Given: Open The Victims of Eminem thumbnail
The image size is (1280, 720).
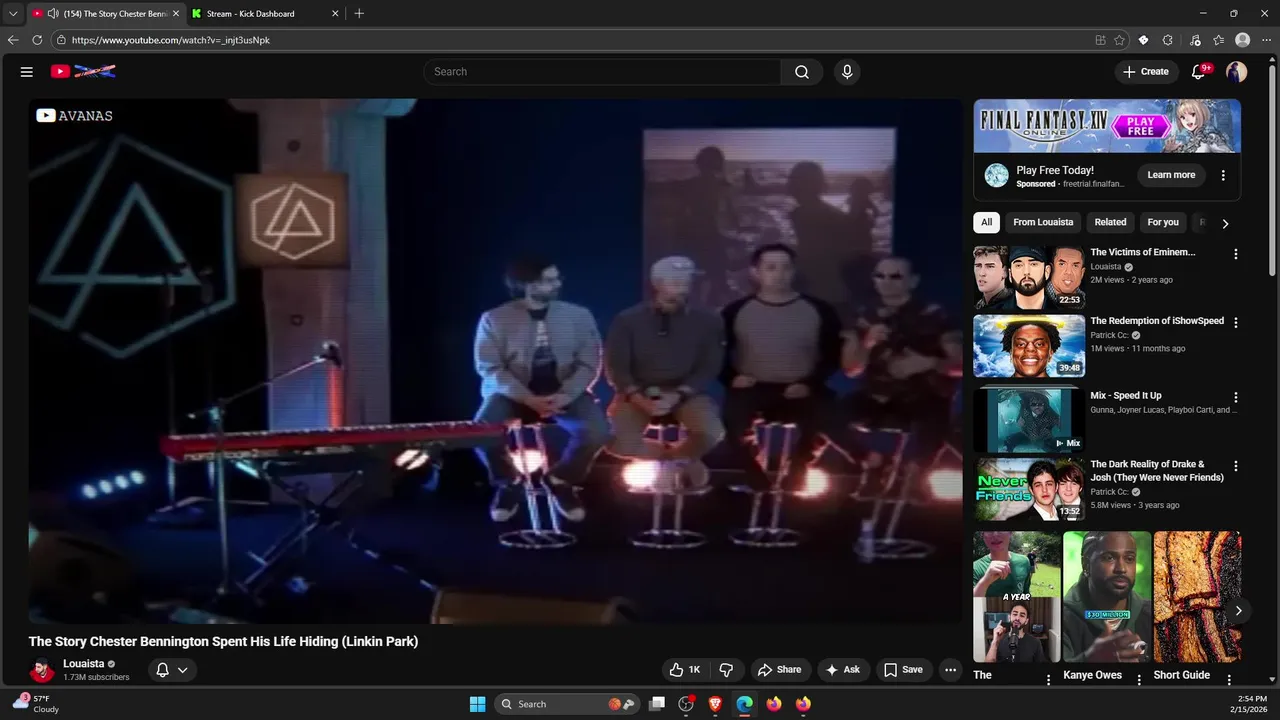Looking at the screenshot, I should [1029, 277].
